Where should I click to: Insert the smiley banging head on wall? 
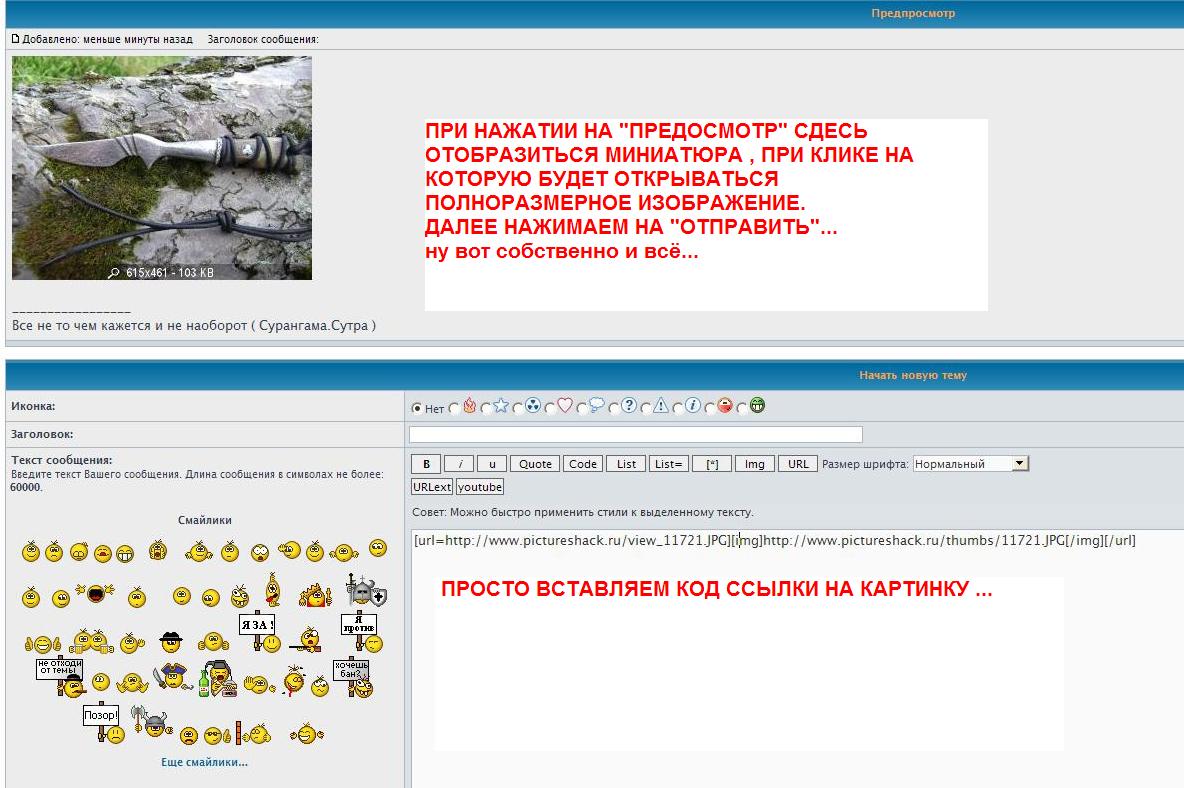coord(253,732)
